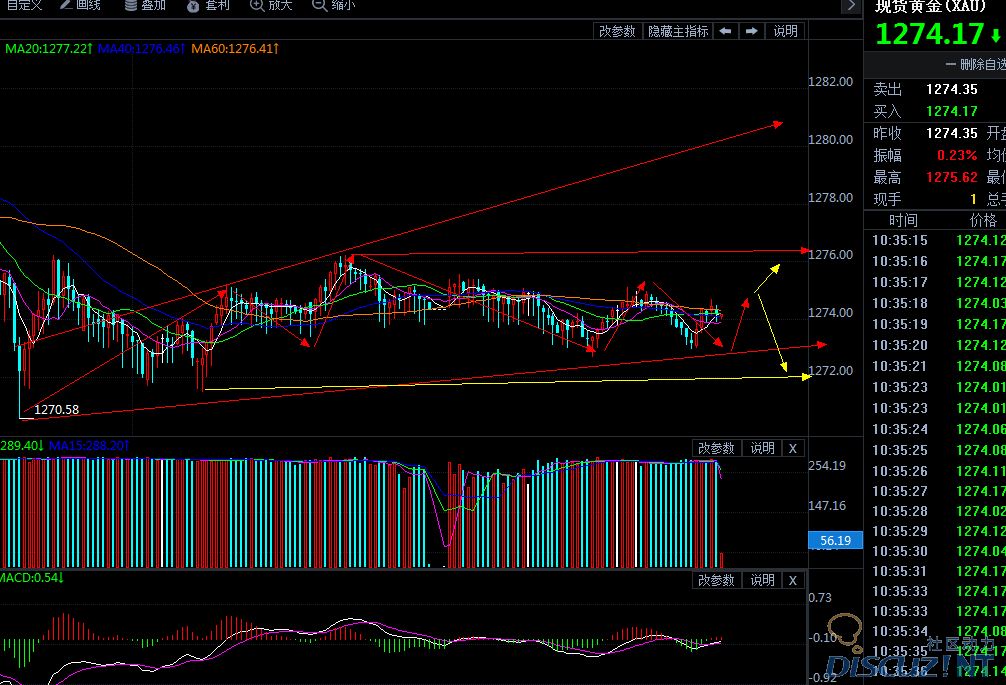Close the MACD indicator panel with X

792,580
